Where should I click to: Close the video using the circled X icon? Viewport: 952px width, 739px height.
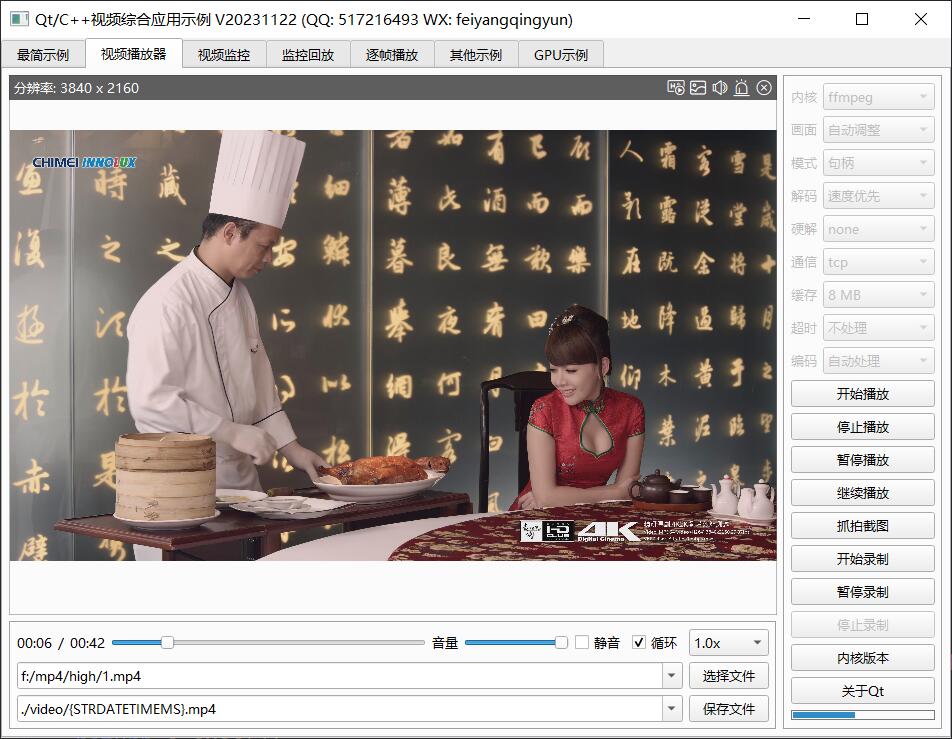click(x=764, y=88)
